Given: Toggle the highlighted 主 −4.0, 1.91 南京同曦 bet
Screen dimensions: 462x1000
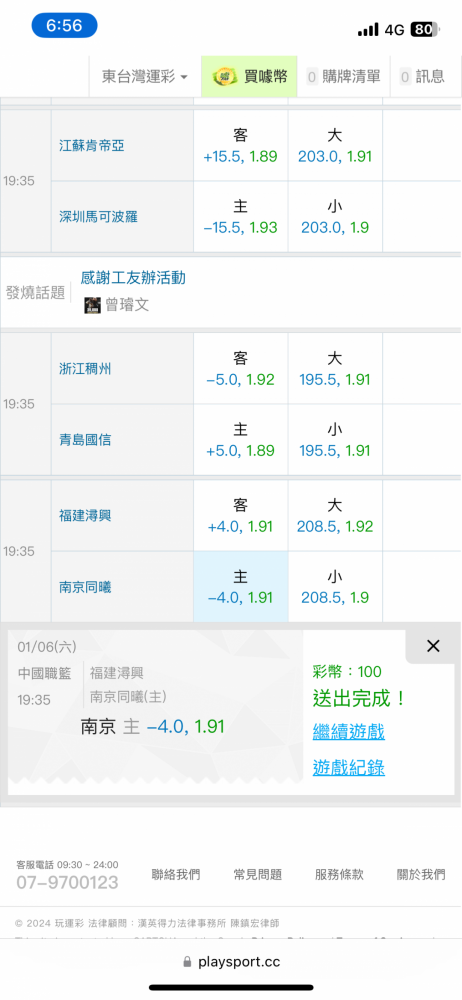Looking at the screenshot, I should point(241,587).
